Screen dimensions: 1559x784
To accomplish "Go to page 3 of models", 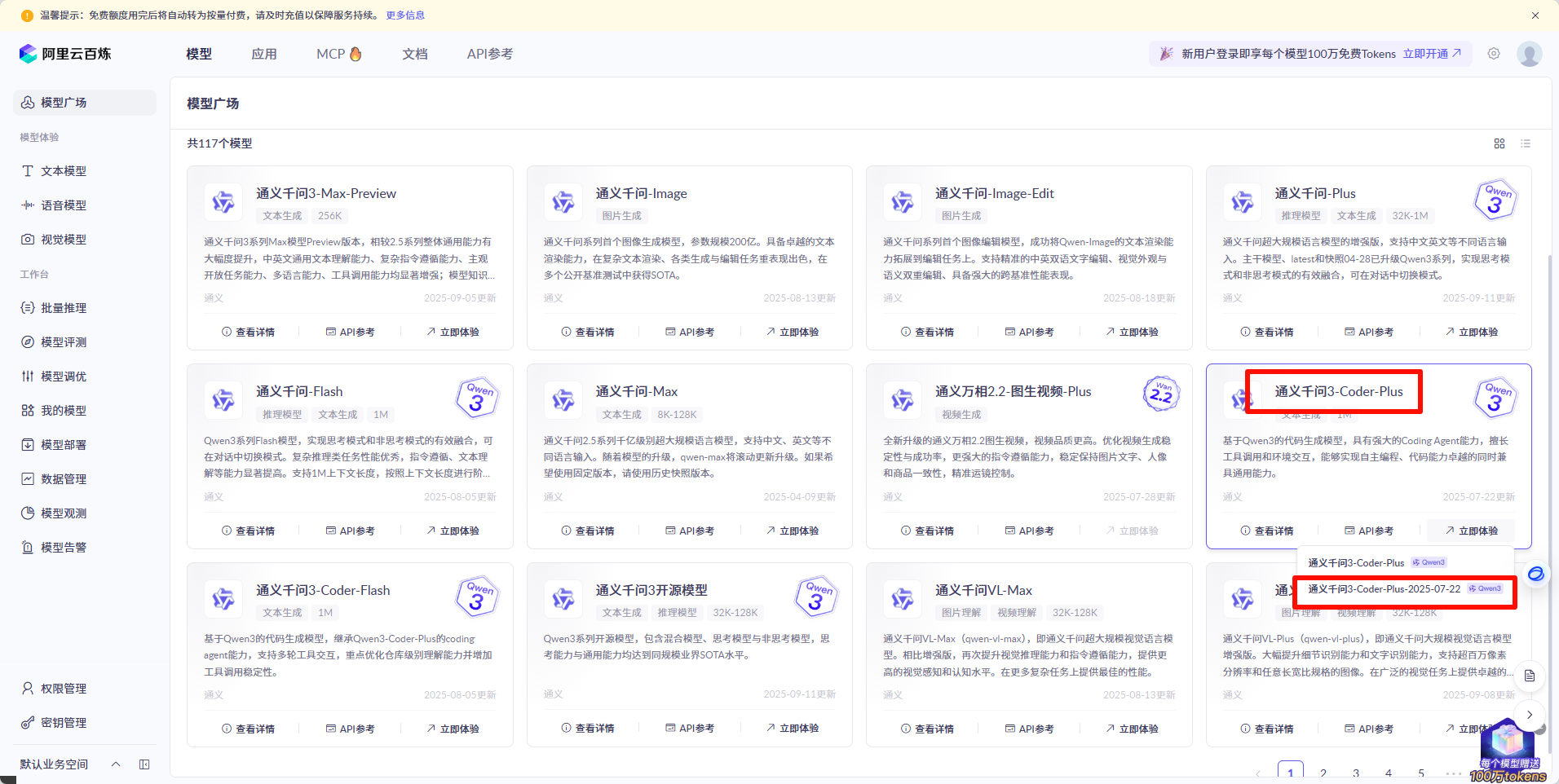I will click(x=1356, y=773).
